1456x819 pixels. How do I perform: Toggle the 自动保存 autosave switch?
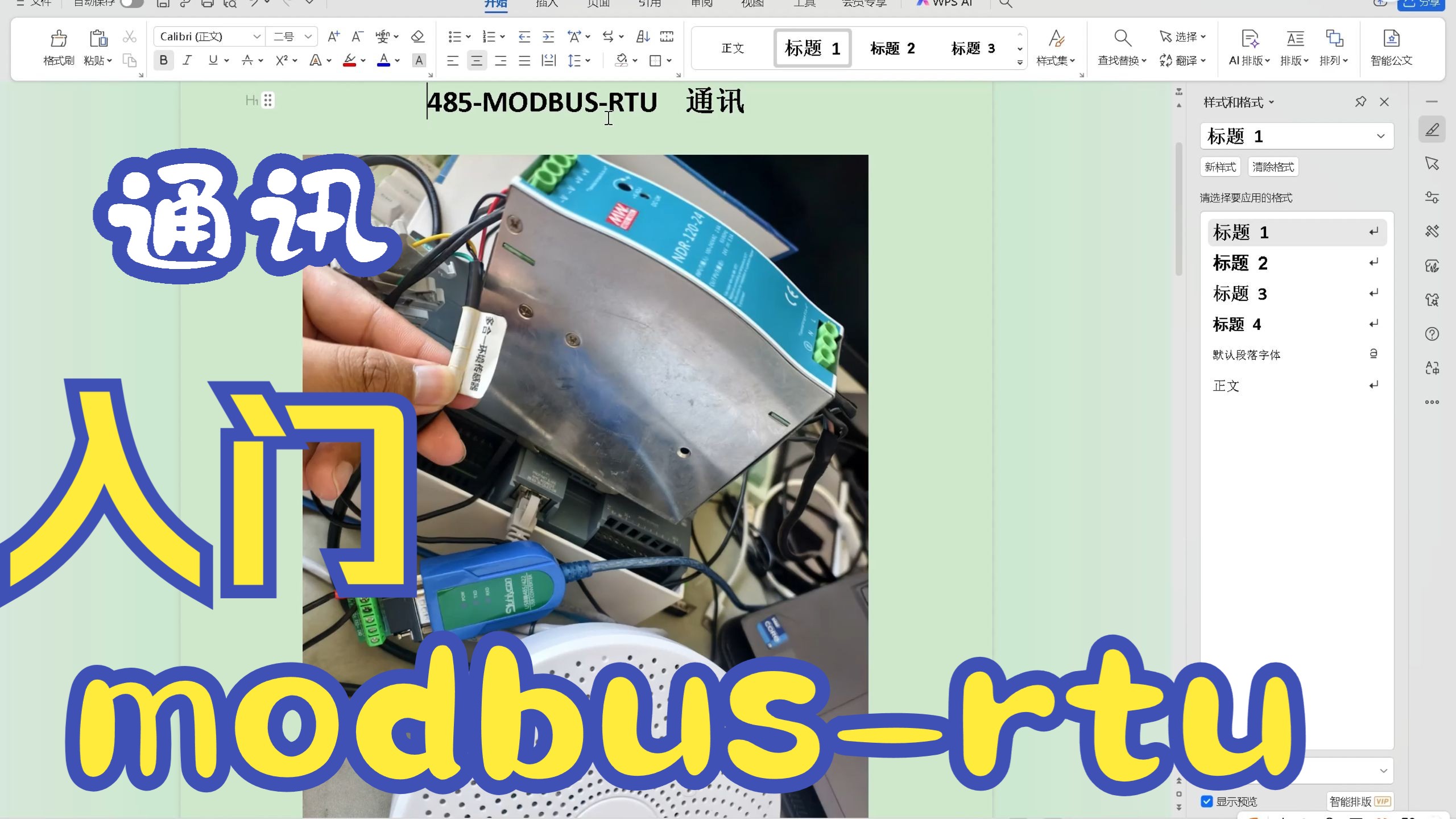pos(131,3)
